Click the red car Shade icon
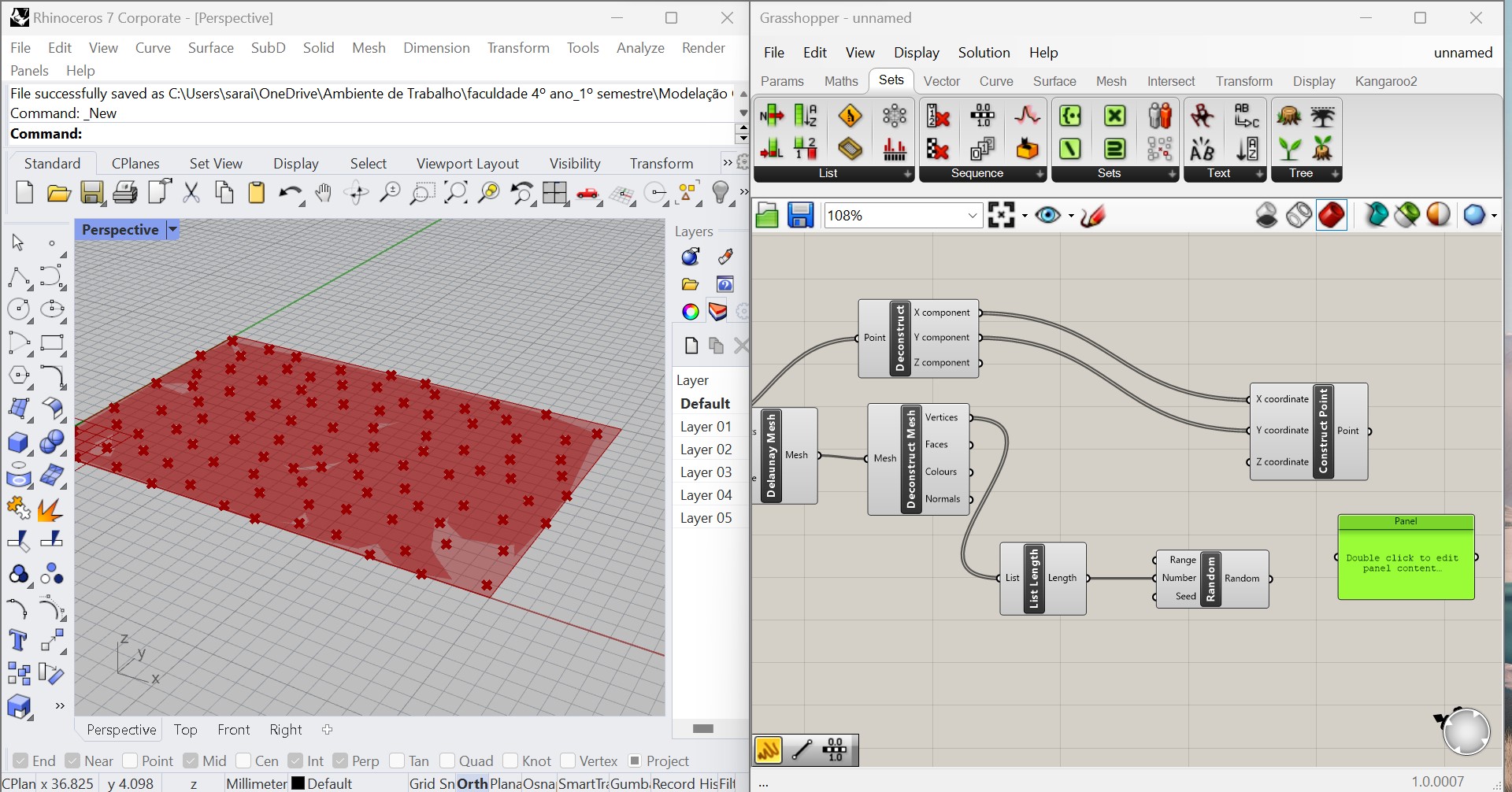 [588, 194]
